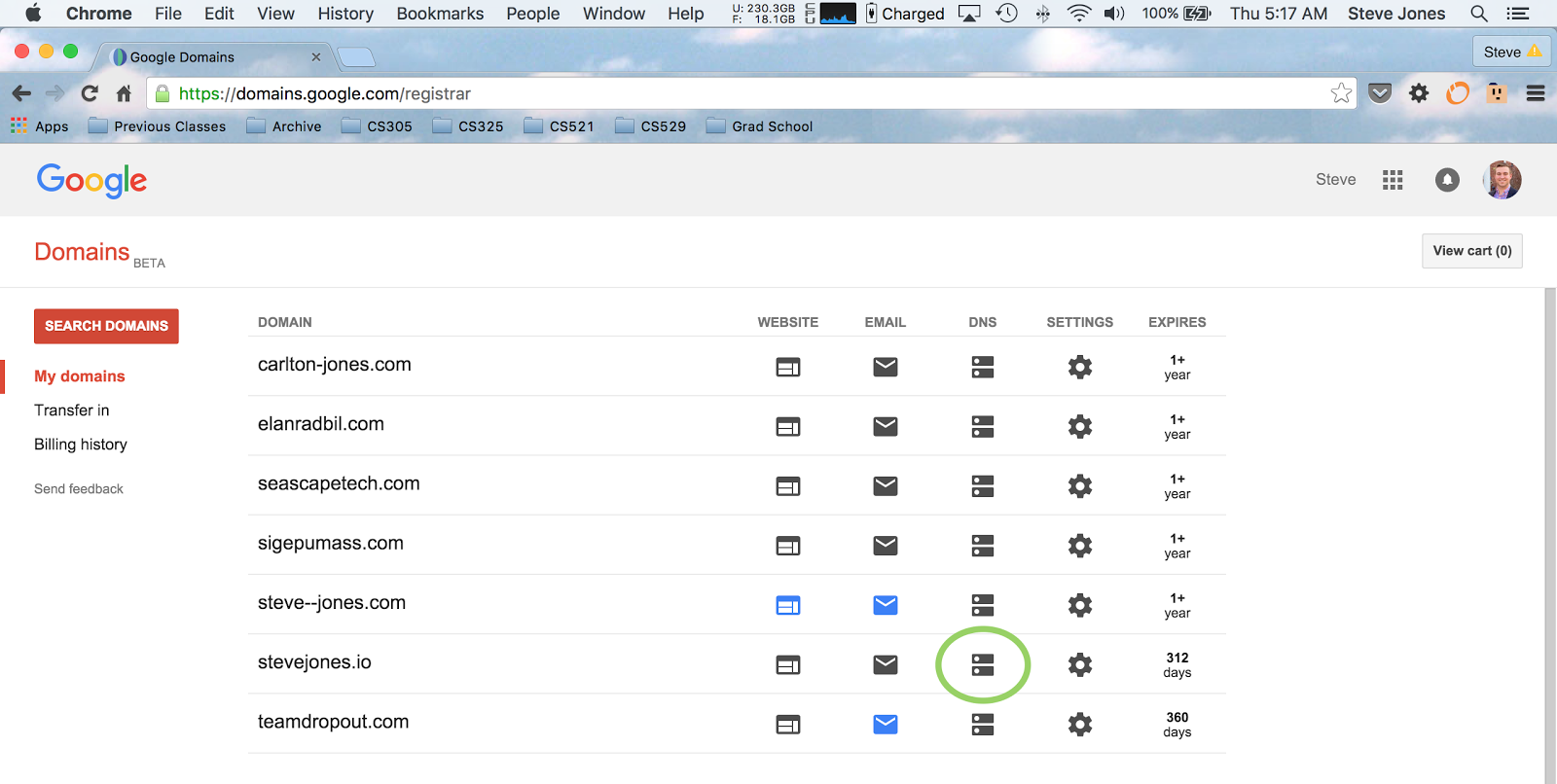Click the Domains heading

point(82,252)
